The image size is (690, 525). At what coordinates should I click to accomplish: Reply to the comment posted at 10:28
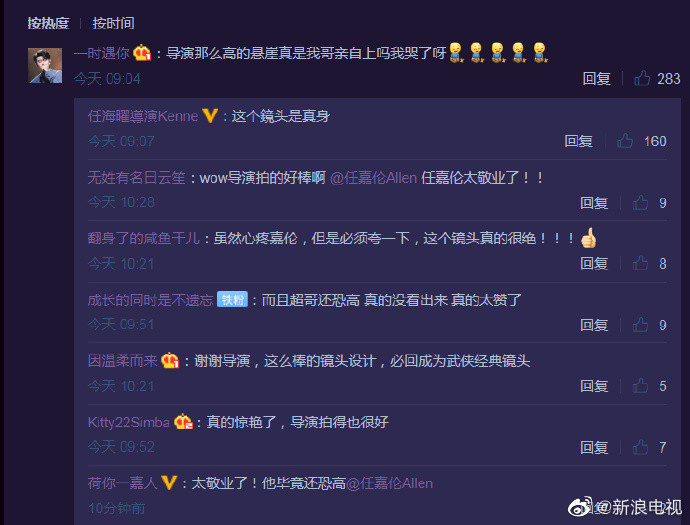pyautogui.click(x=594, y=203)
